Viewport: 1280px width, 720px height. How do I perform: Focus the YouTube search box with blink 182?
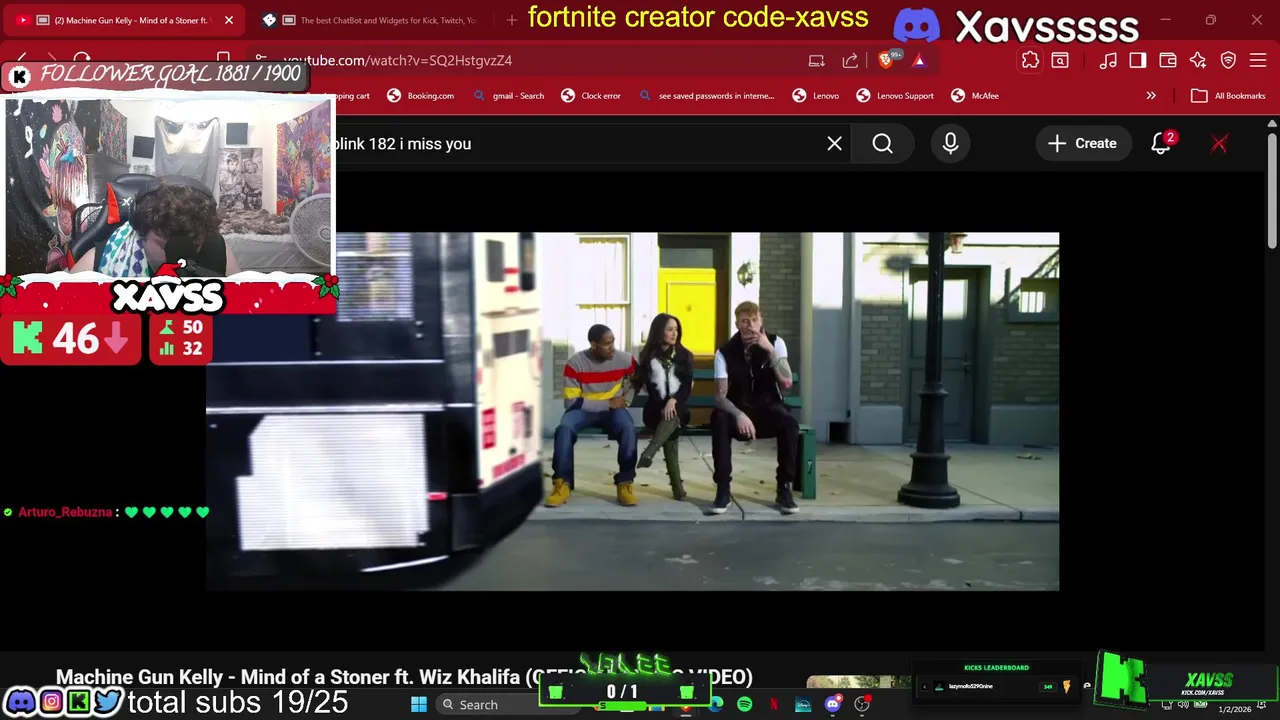pyautogui.click(x=580, y=144)
